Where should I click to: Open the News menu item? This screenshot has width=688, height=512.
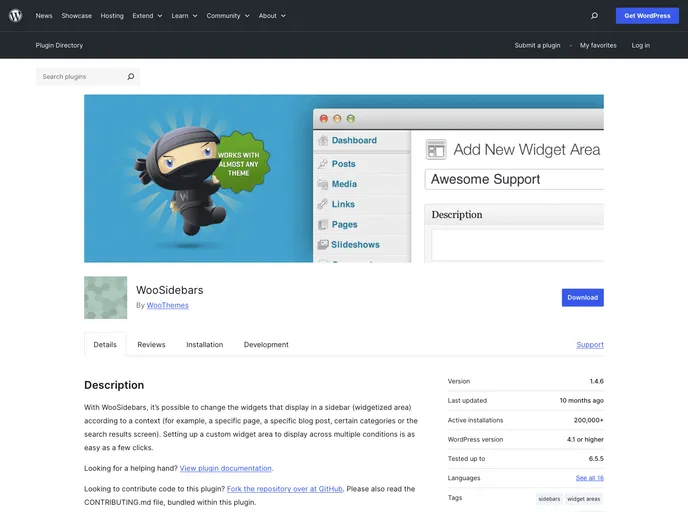click(44, 16)
